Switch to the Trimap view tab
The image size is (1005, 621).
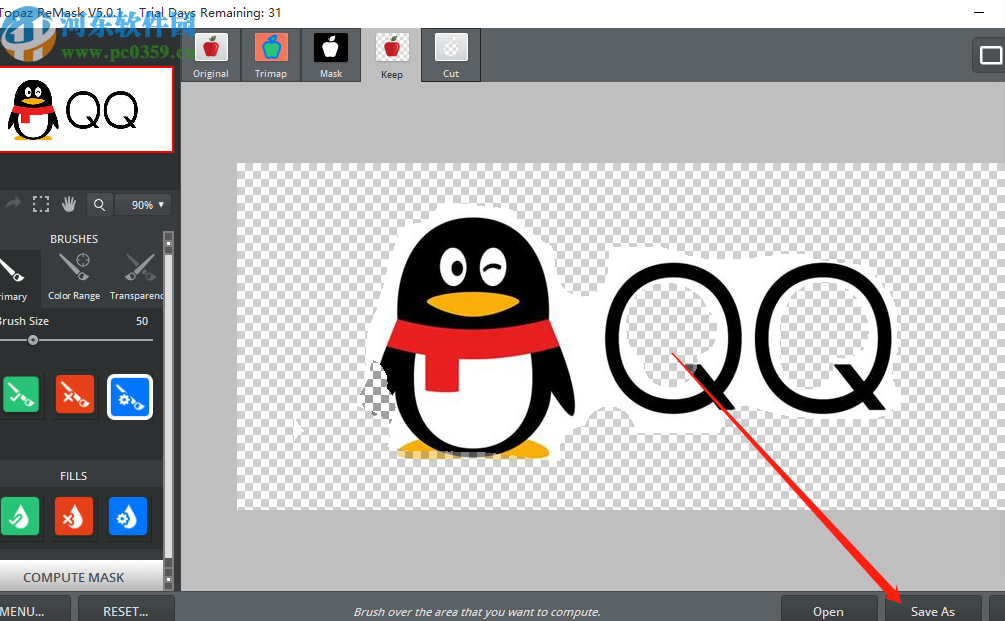270,56
